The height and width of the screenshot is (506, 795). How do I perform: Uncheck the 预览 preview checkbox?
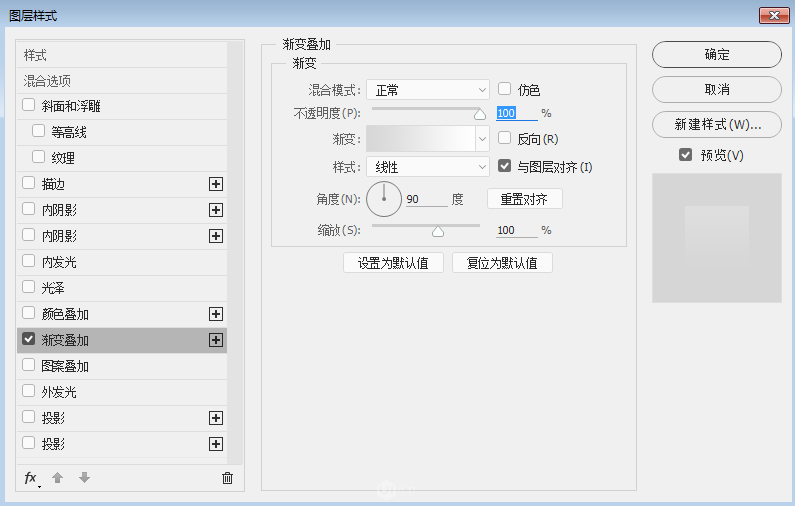tap(685, 155)
